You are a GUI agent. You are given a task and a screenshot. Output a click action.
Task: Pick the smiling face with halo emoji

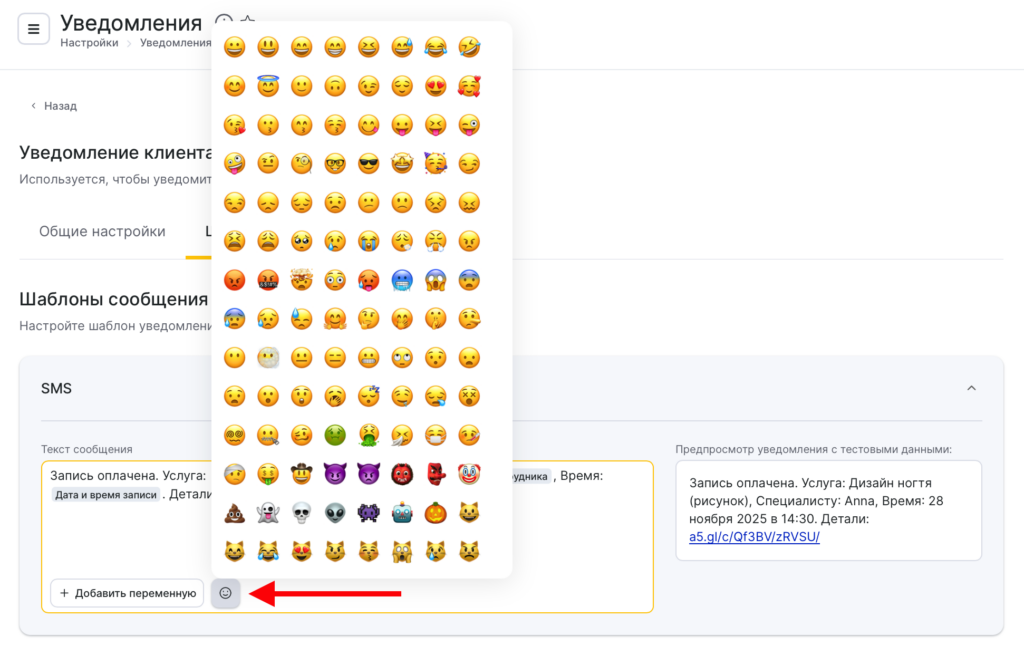pos(268,86)
